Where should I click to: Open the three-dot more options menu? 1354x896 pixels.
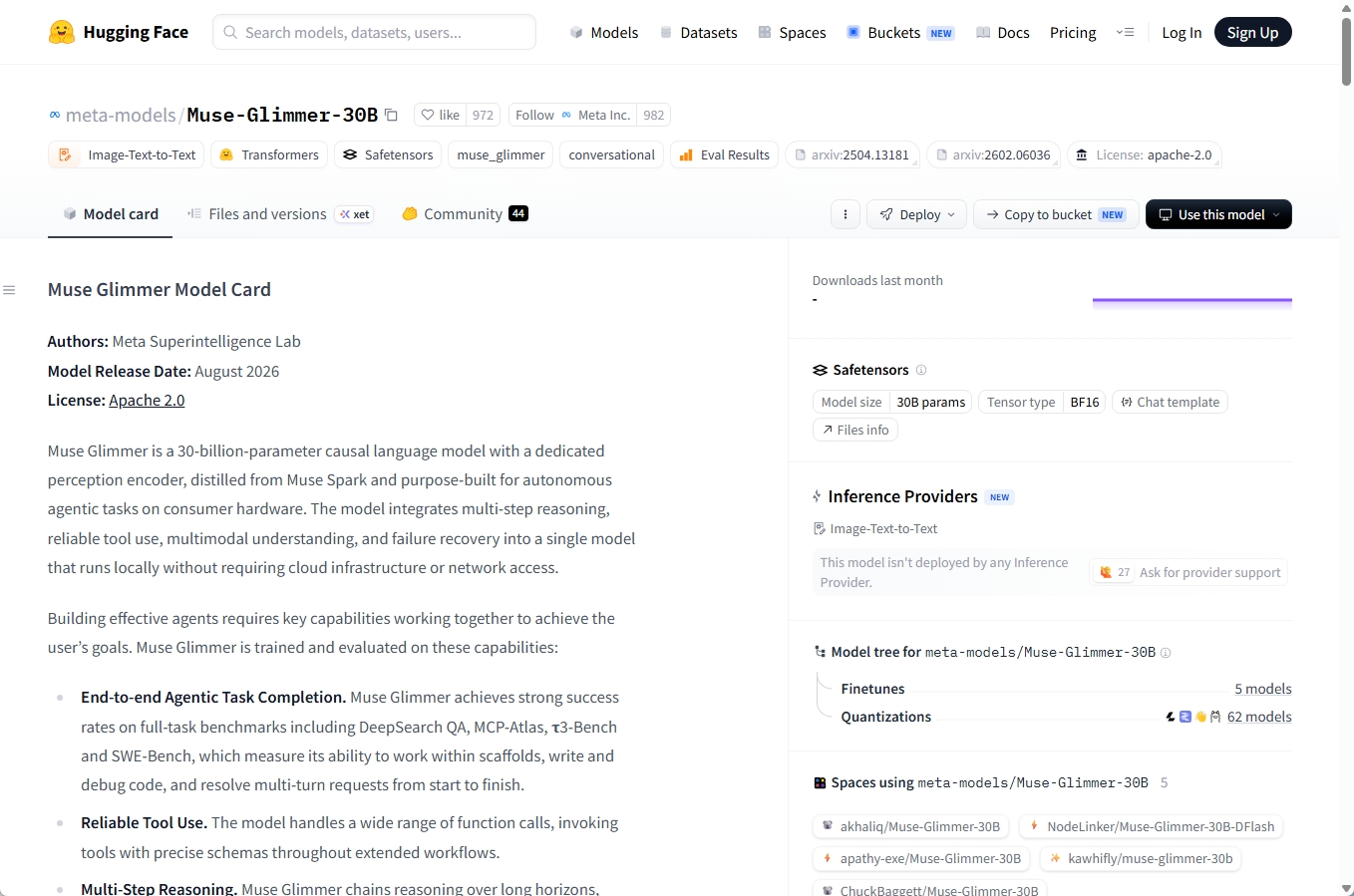[x=846, y=214]
